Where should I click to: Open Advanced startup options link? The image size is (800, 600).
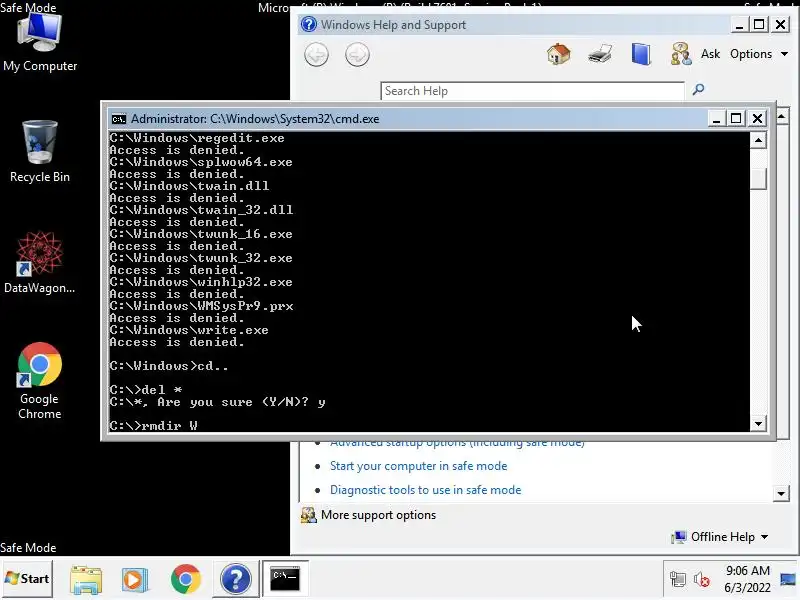click(457, 443)
